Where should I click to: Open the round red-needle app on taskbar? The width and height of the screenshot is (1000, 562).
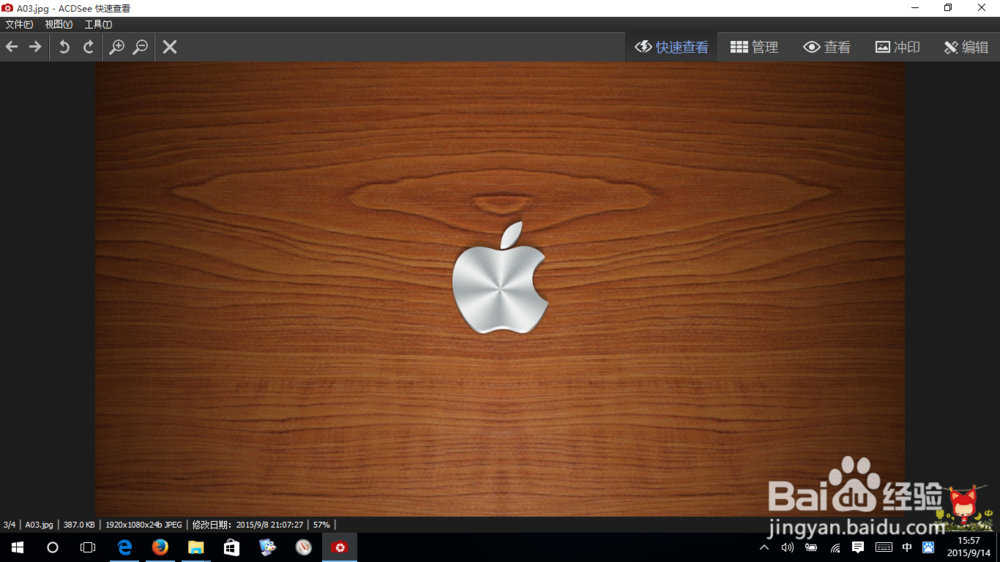click(304, 547)
